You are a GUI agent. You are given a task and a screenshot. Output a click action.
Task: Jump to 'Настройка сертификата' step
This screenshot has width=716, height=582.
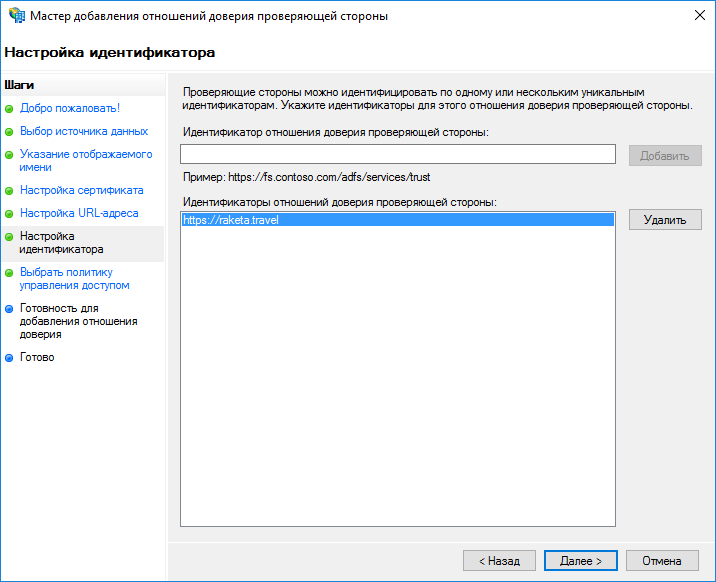pos(81,190)
